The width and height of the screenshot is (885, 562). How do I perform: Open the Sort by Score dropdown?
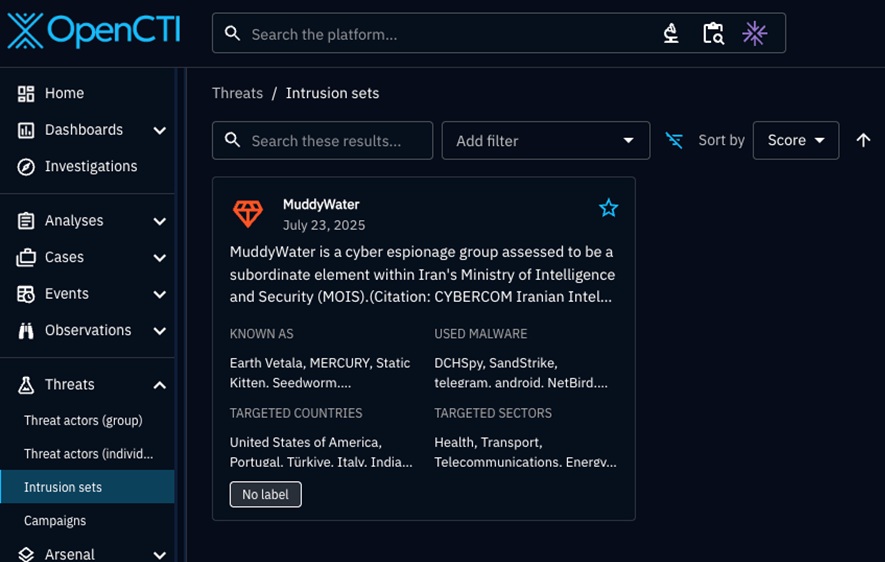coord(796,140)
